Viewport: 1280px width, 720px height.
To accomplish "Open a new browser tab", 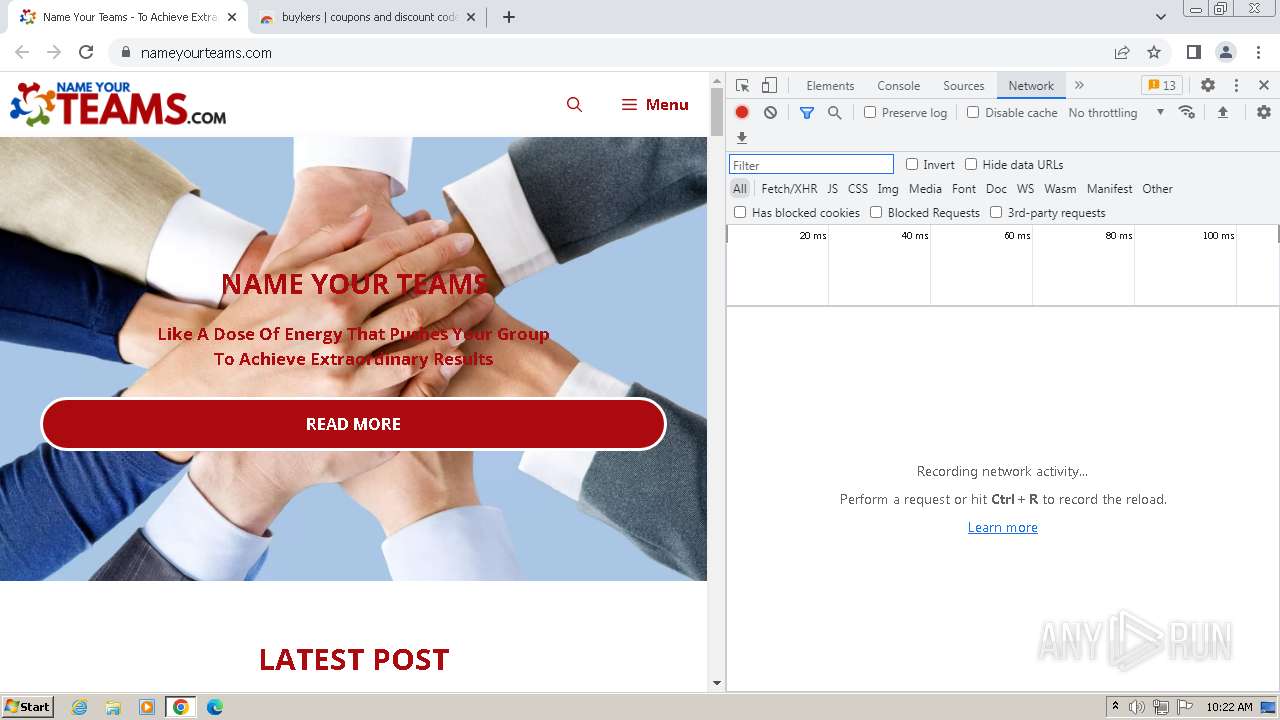I will click(x=508, y=17).
